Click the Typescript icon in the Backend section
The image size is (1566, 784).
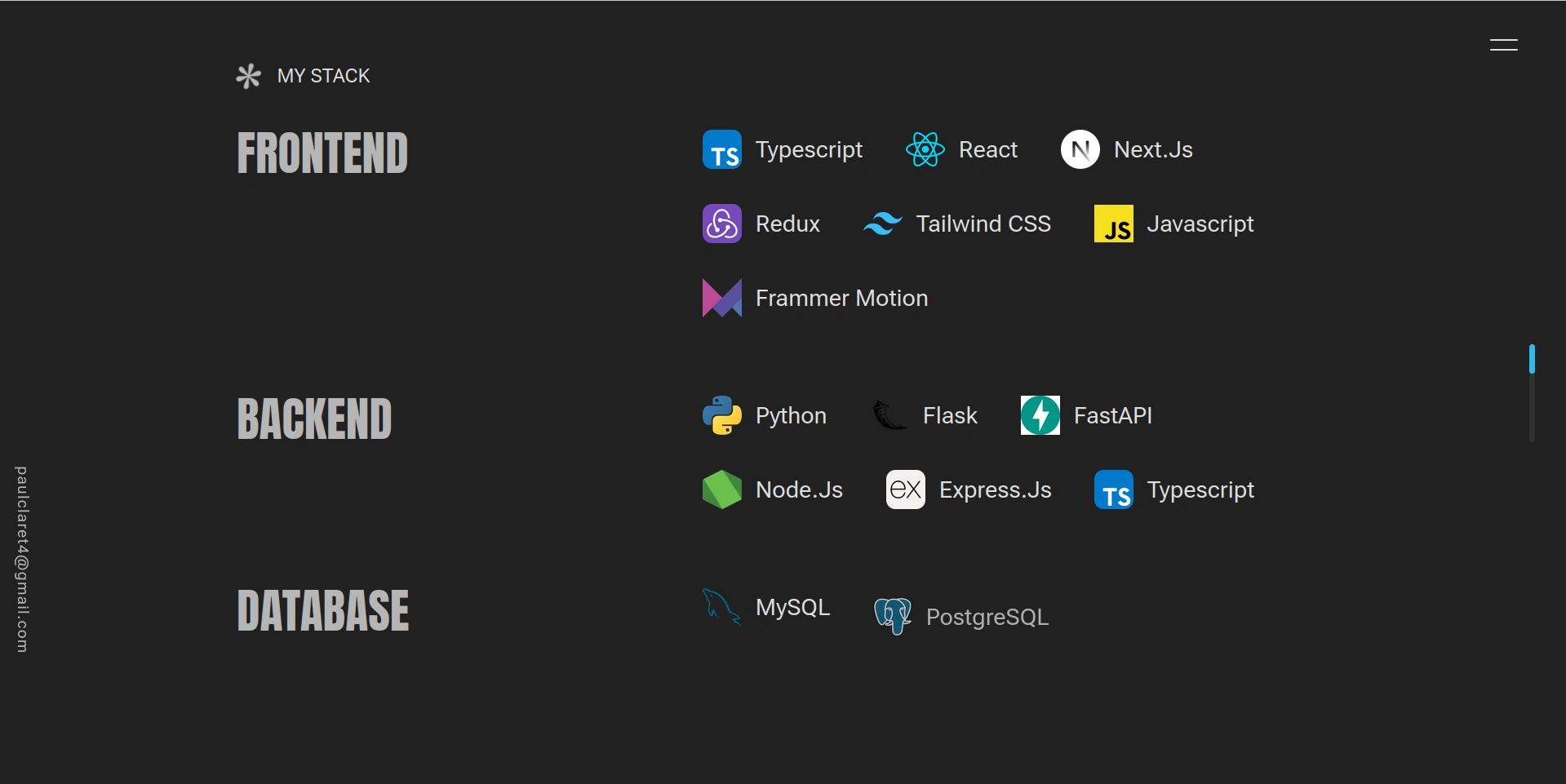1114,489
